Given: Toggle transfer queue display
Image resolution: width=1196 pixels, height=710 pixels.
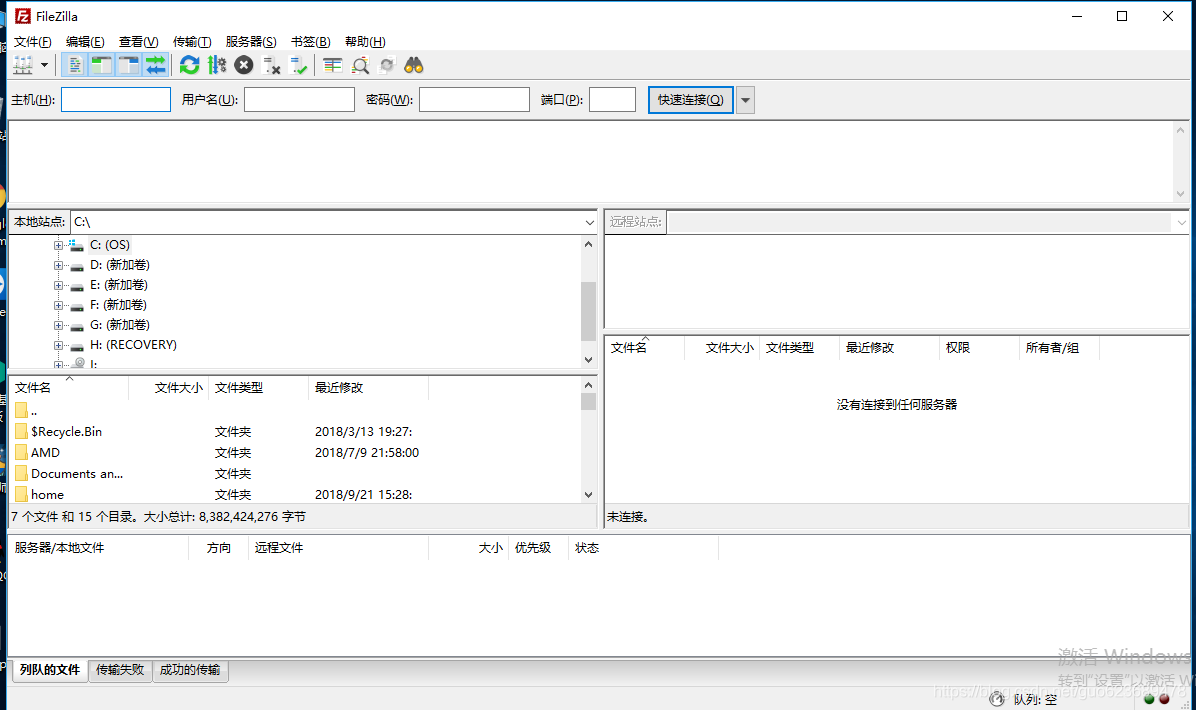Looking at the screenshot, I should [x=156, y=66].
